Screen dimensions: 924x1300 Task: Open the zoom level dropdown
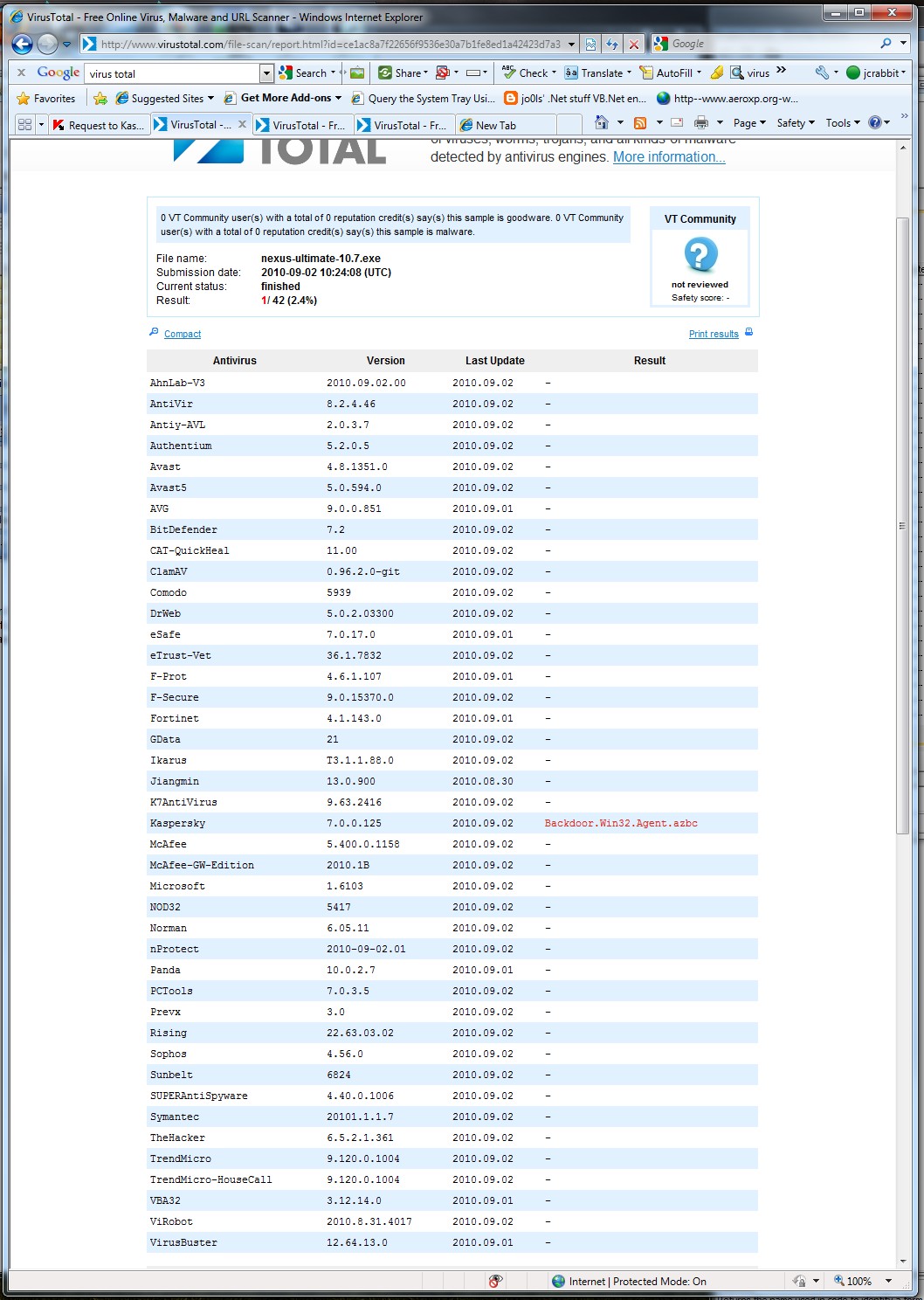(888, 1281)
